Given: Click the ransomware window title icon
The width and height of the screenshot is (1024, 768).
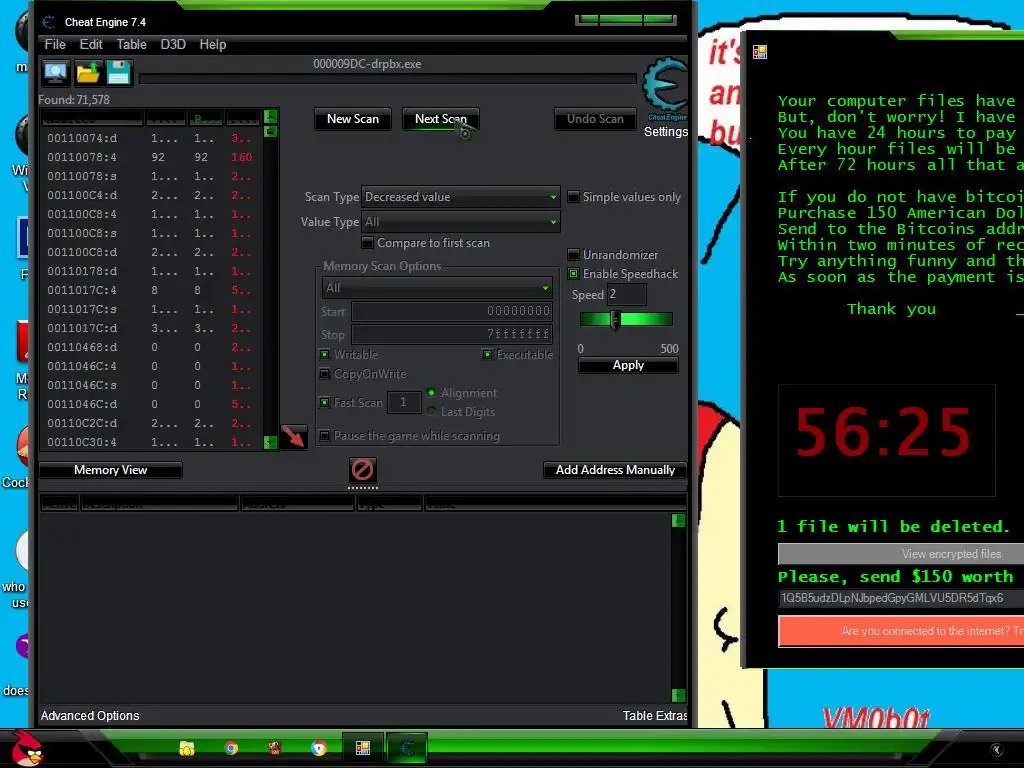Looking at the screenshot, I should pyautogui.click(x=760, y=52).
